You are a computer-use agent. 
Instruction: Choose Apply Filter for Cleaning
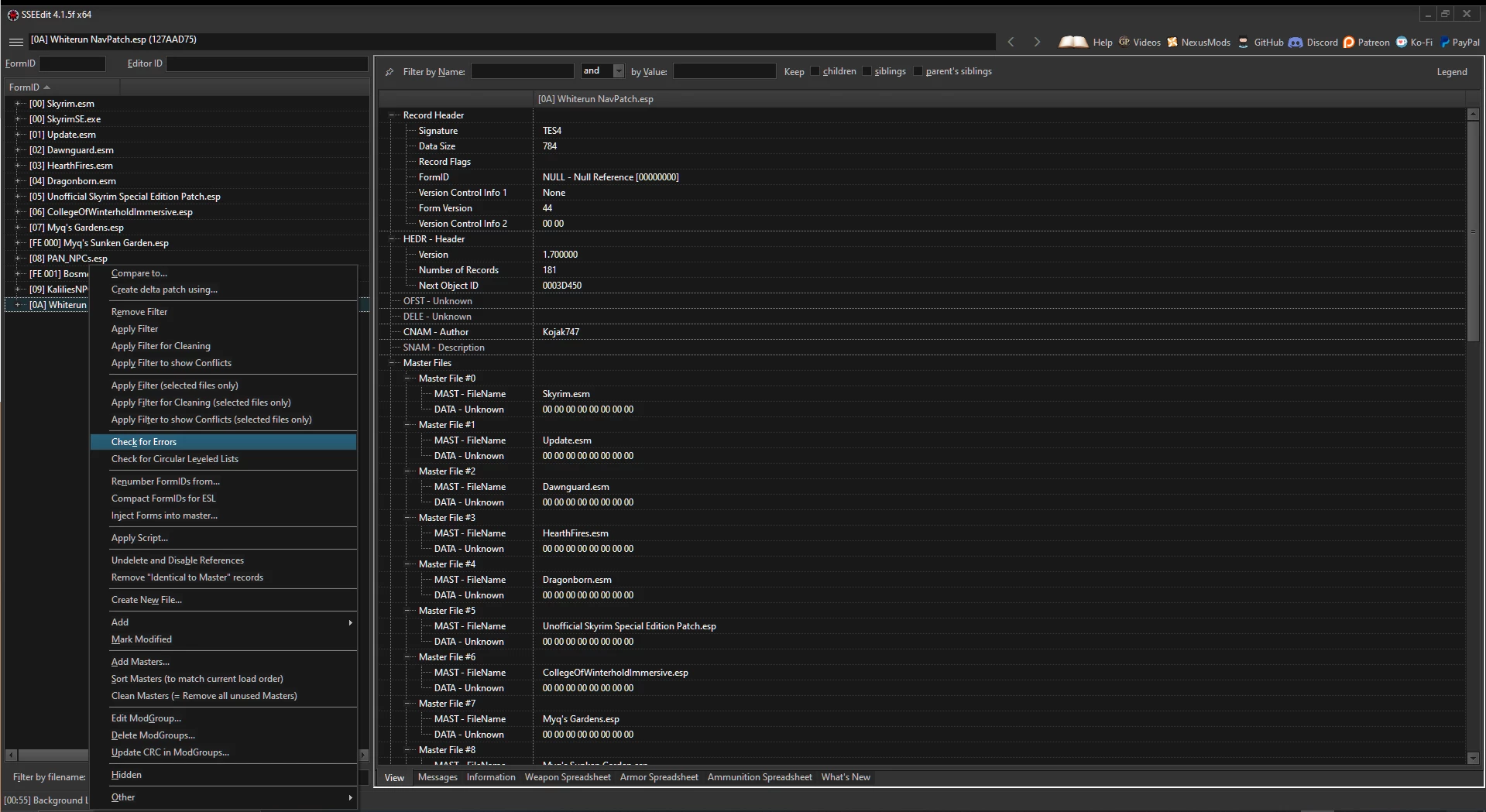(x=223, y=346)
